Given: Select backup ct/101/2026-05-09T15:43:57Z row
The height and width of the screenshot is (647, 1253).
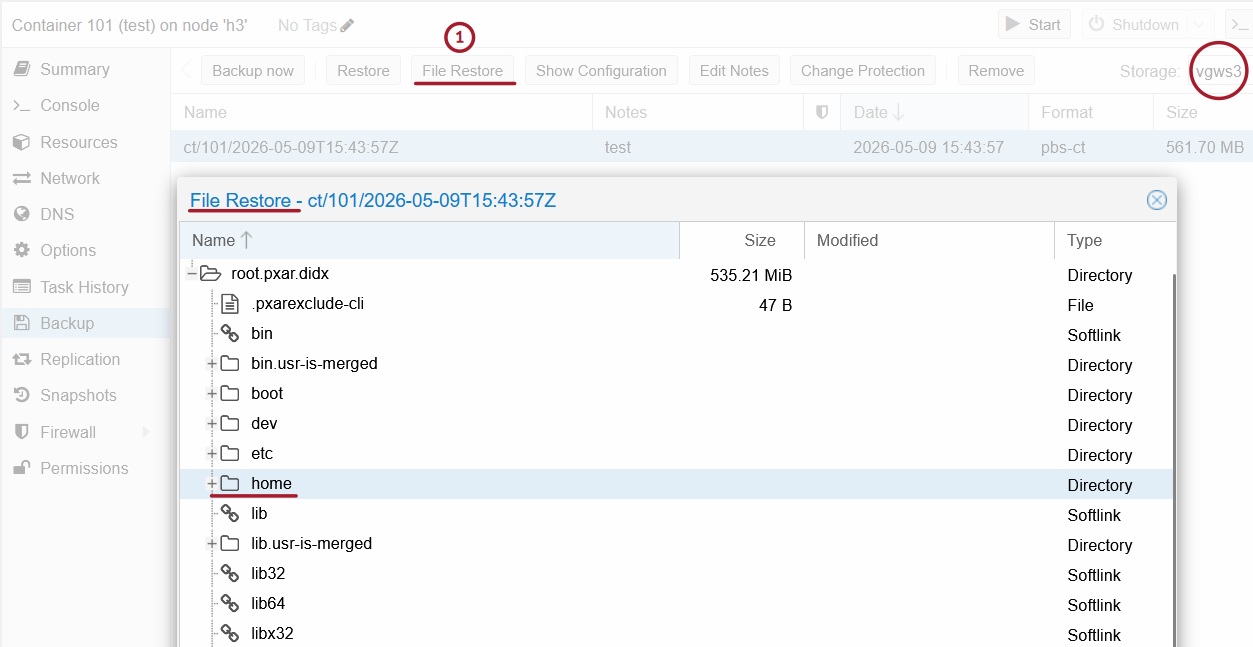Looking at the screenshot, I should 711,147.
